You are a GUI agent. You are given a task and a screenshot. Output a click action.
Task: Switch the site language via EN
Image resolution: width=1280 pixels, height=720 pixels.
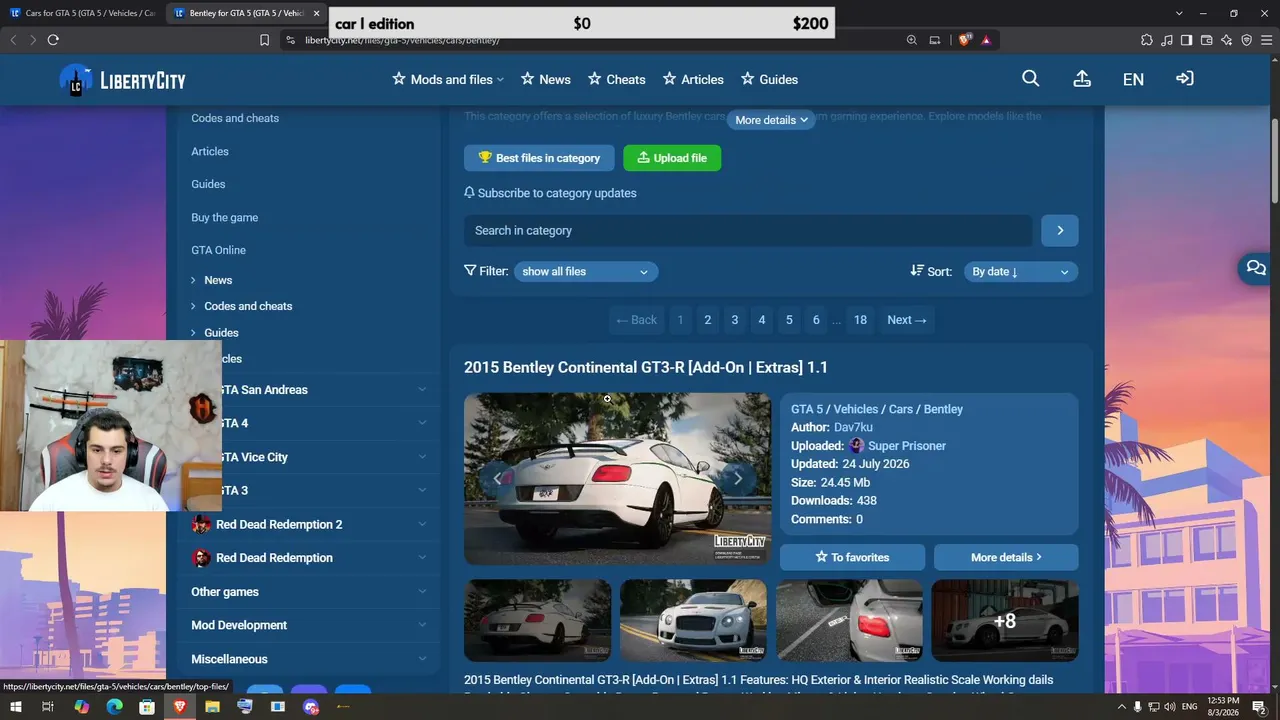coord(1133,79)
